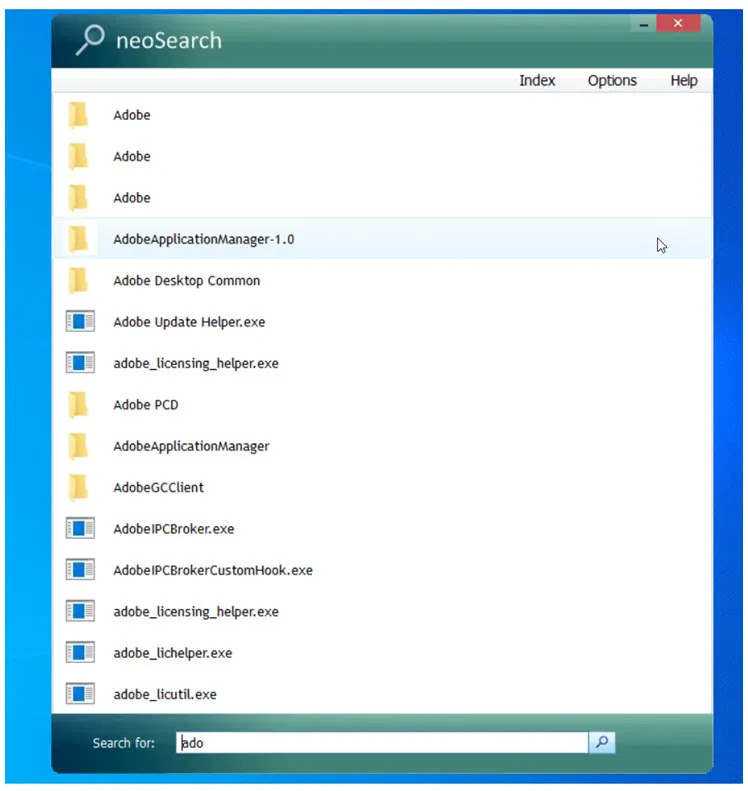Click folder icon next to Adobe PCD

(x=79, y=405)
